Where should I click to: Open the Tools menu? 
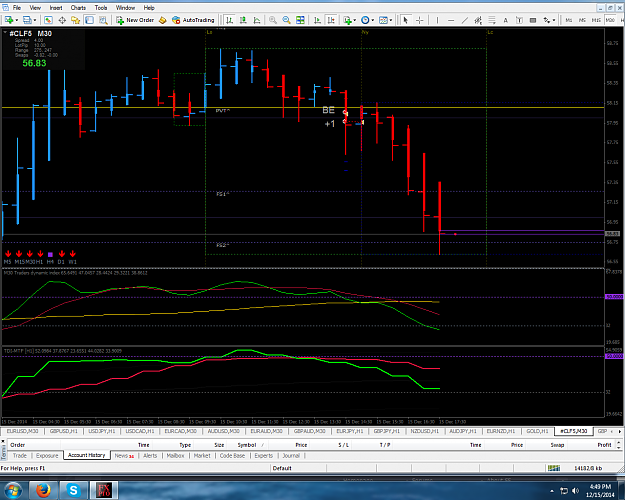coord(101,8)
